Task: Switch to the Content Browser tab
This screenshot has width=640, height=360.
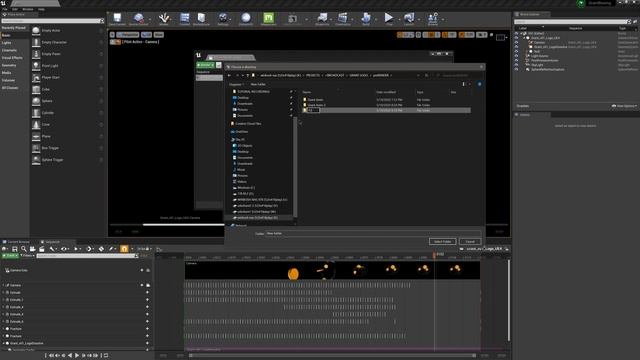Action: pos(17,242)
